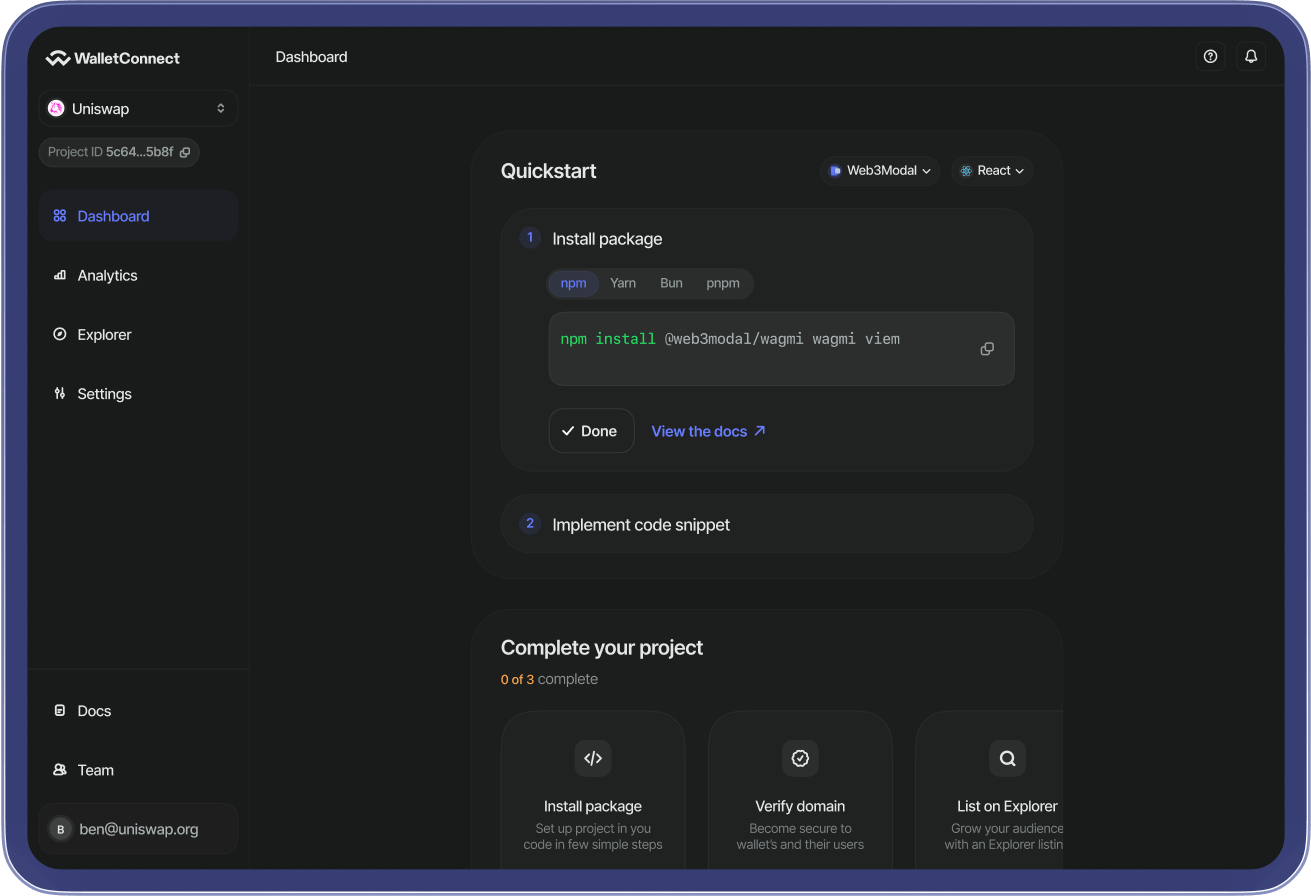Screen dimensions: 1311x896
Task: Click the WalletConnect logo
Action: [x=112, y=57]
